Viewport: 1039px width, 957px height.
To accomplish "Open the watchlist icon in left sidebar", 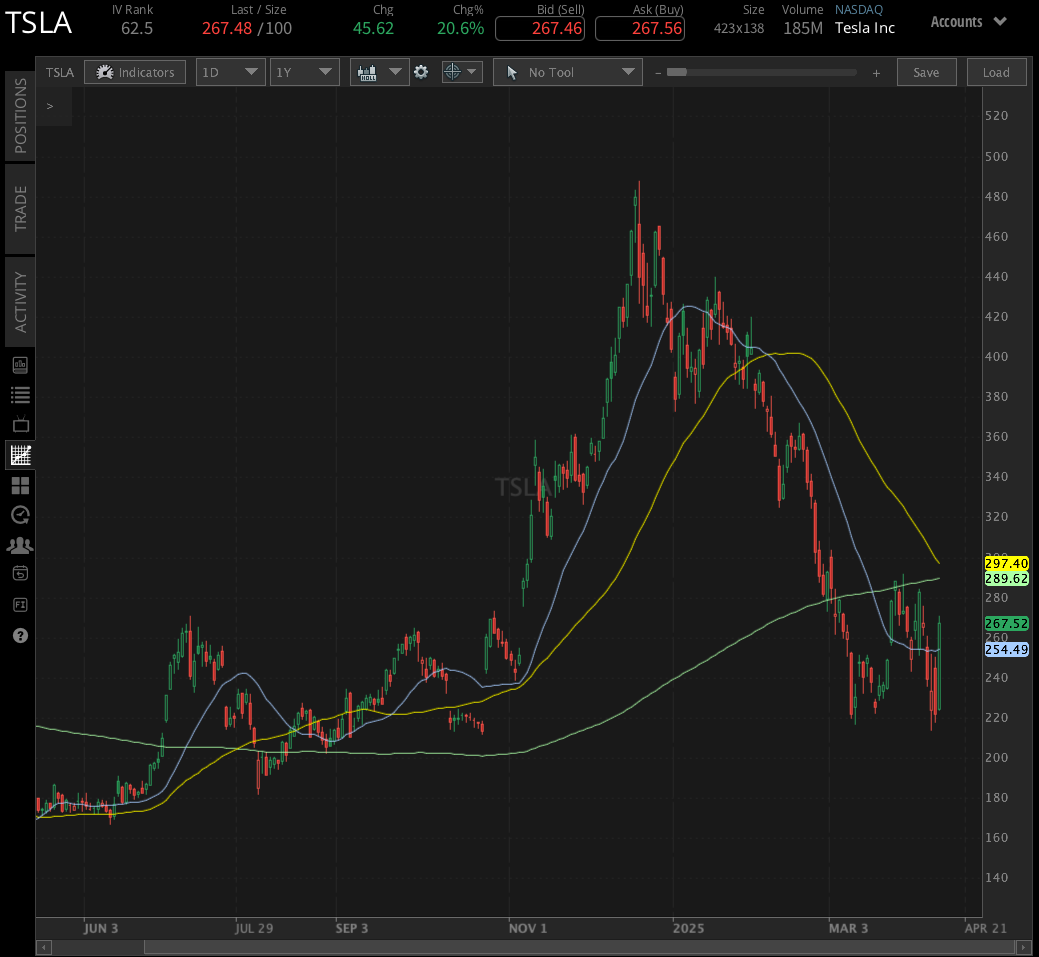I will [x=20, y=394].
